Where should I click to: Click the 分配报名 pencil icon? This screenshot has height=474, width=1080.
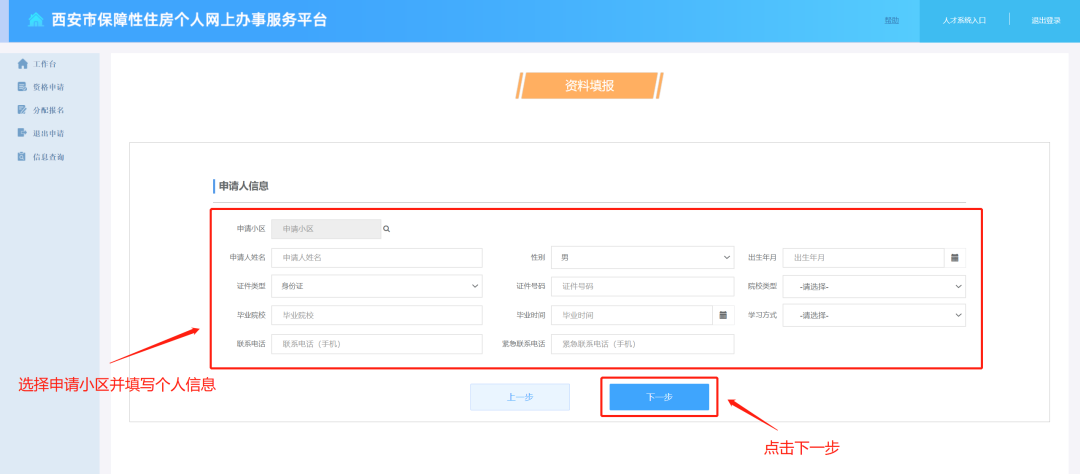[22, 110]
